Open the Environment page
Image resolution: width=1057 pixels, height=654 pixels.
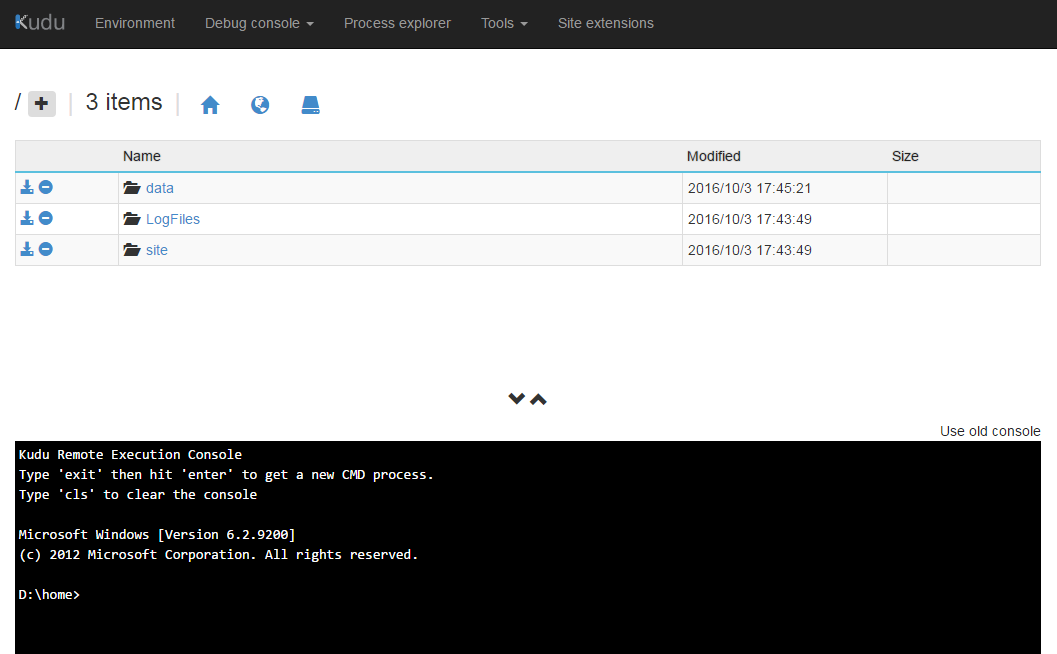click(x=135, y=23)
